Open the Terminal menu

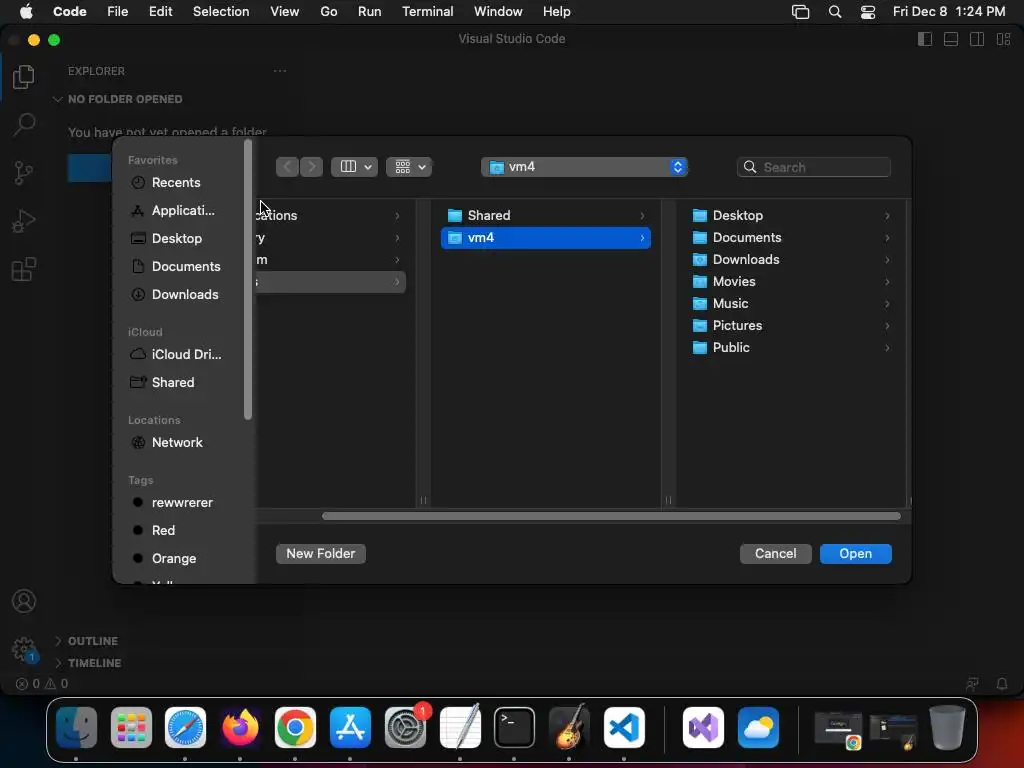point(427,12)
